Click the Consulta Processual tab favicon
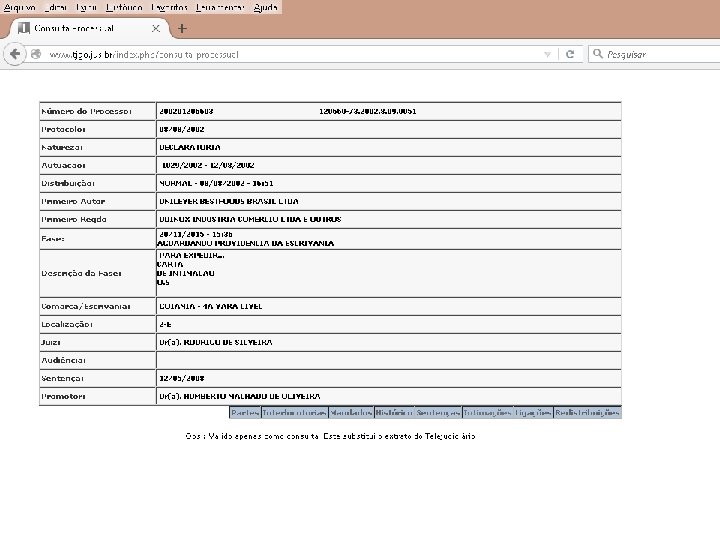This screenshot has height=540, width=720. [x=23, y=28]
